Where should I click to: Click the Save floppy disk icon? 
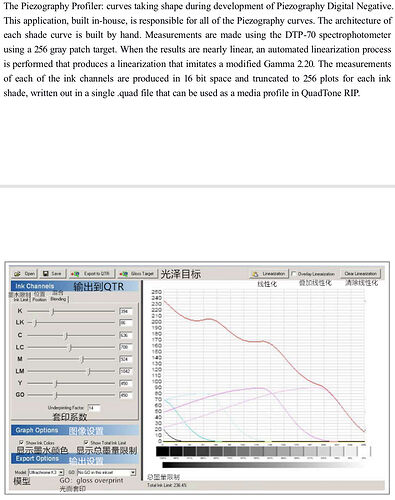(45, 274)
